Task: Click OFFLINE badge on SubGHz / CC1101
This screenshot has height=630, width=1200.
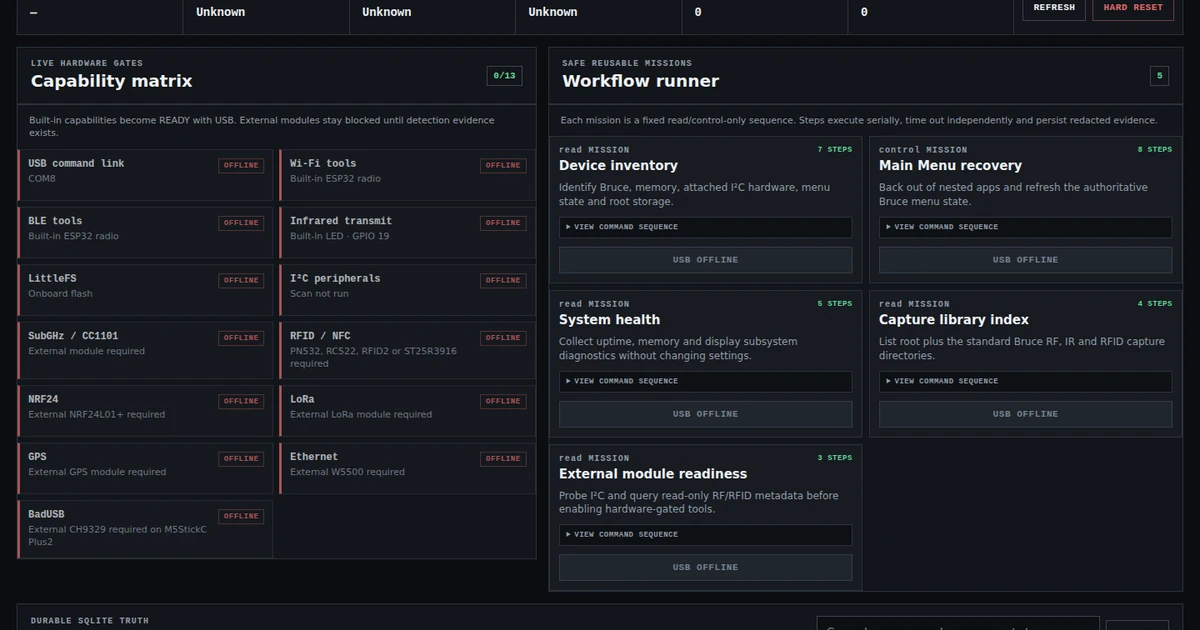Action: (241, 338)
